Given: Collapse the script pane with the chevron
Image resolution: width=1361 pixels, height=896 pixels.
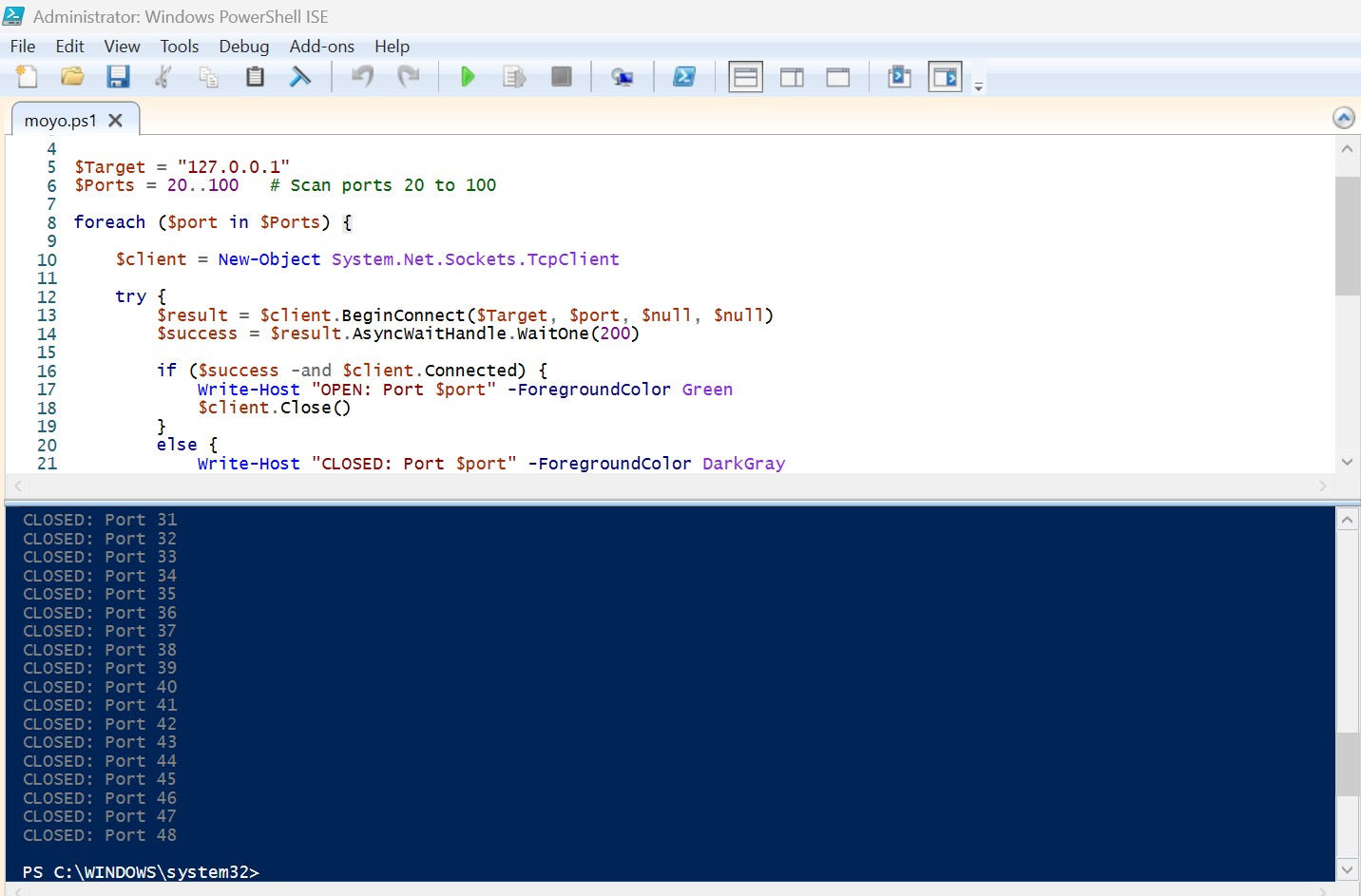Looking at the screenshot, I should pyautogui.click(x=1344, y=118).
